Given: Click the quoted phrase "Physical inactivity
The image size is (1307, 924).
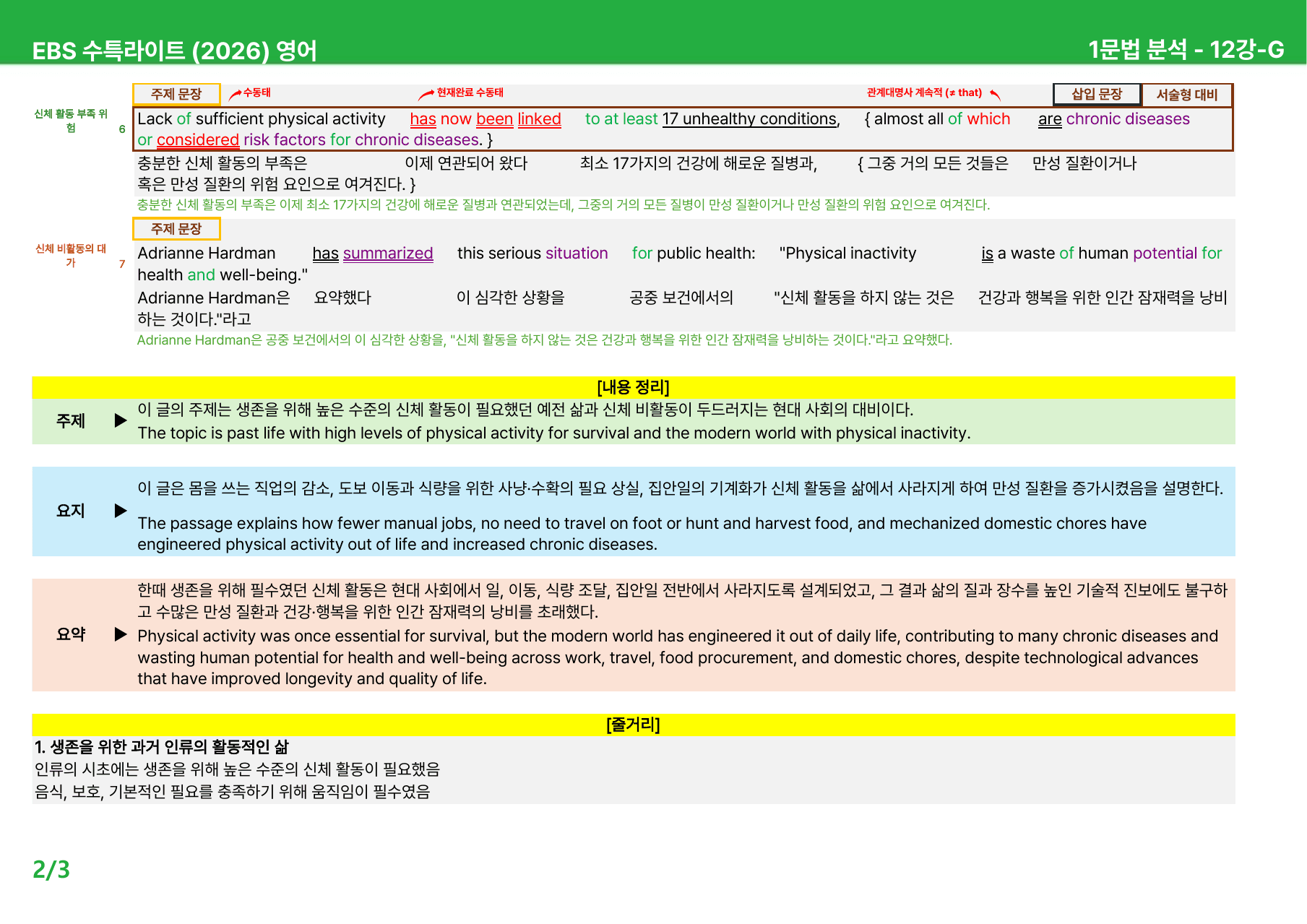Looking at the screenshot, I should pyautogui.click(x=847, y=254).
